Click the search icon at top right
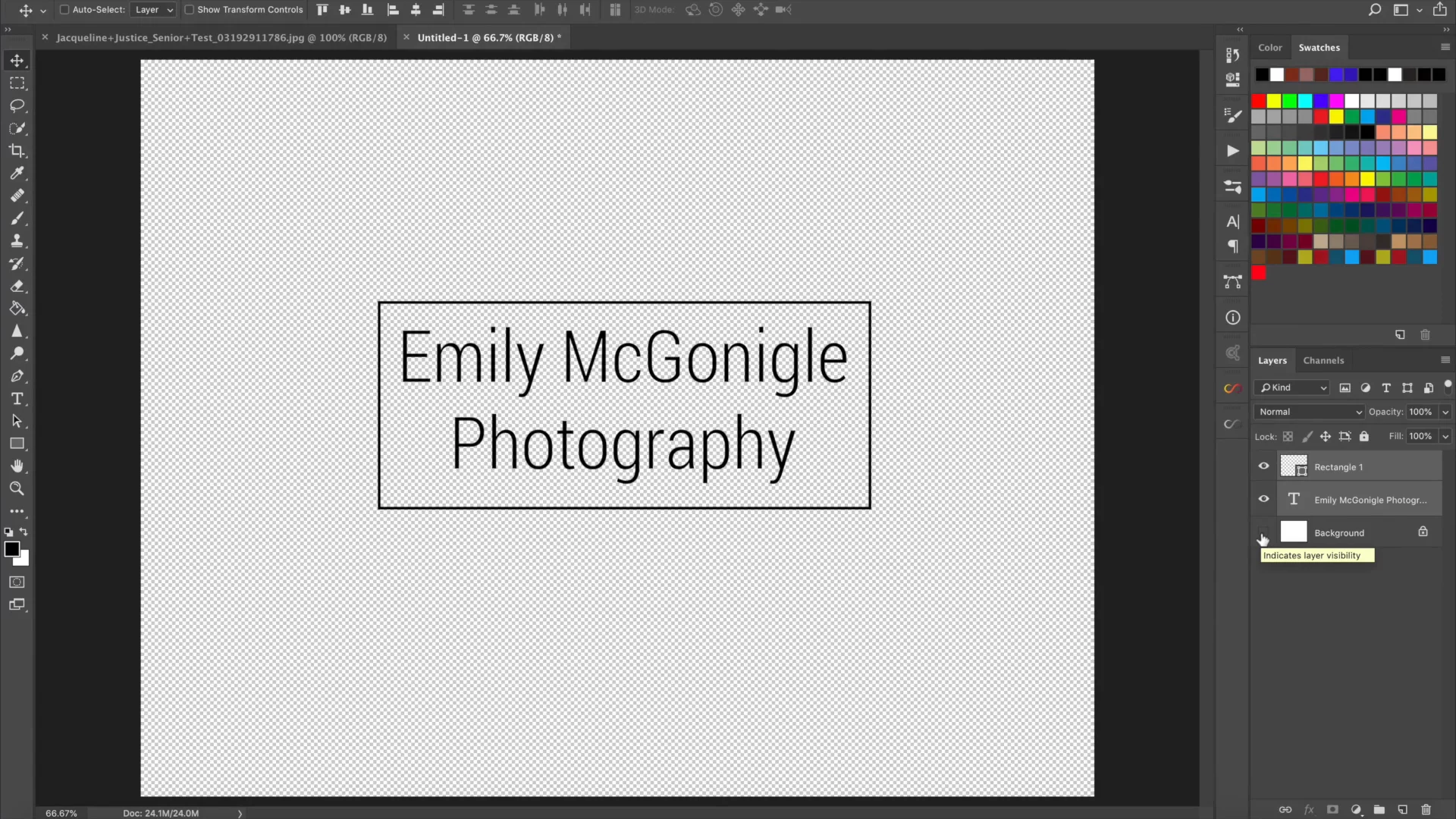 click(x=1374, y=10)
